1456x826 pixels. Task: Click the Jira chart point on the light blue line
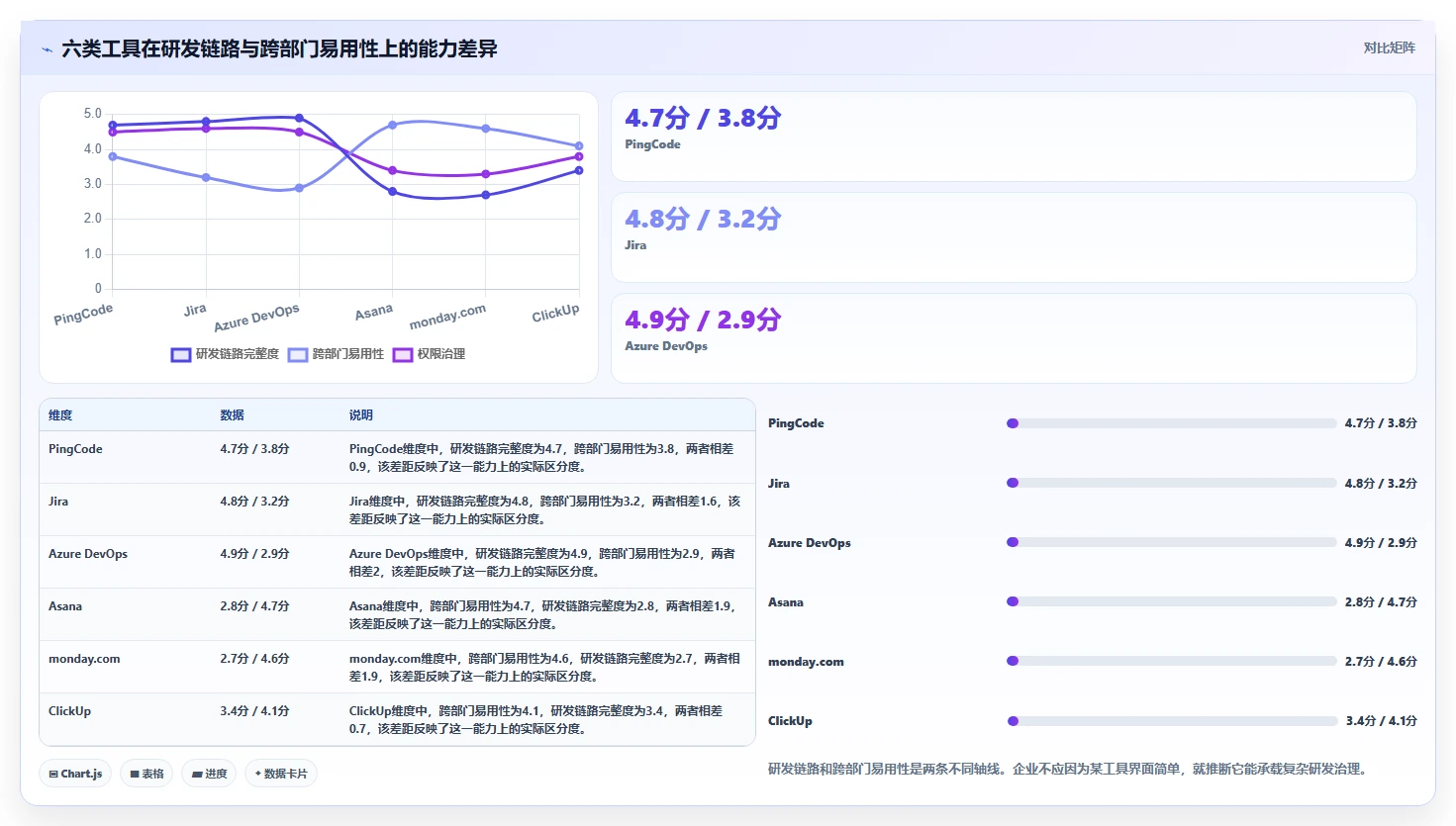click(206, 177)
